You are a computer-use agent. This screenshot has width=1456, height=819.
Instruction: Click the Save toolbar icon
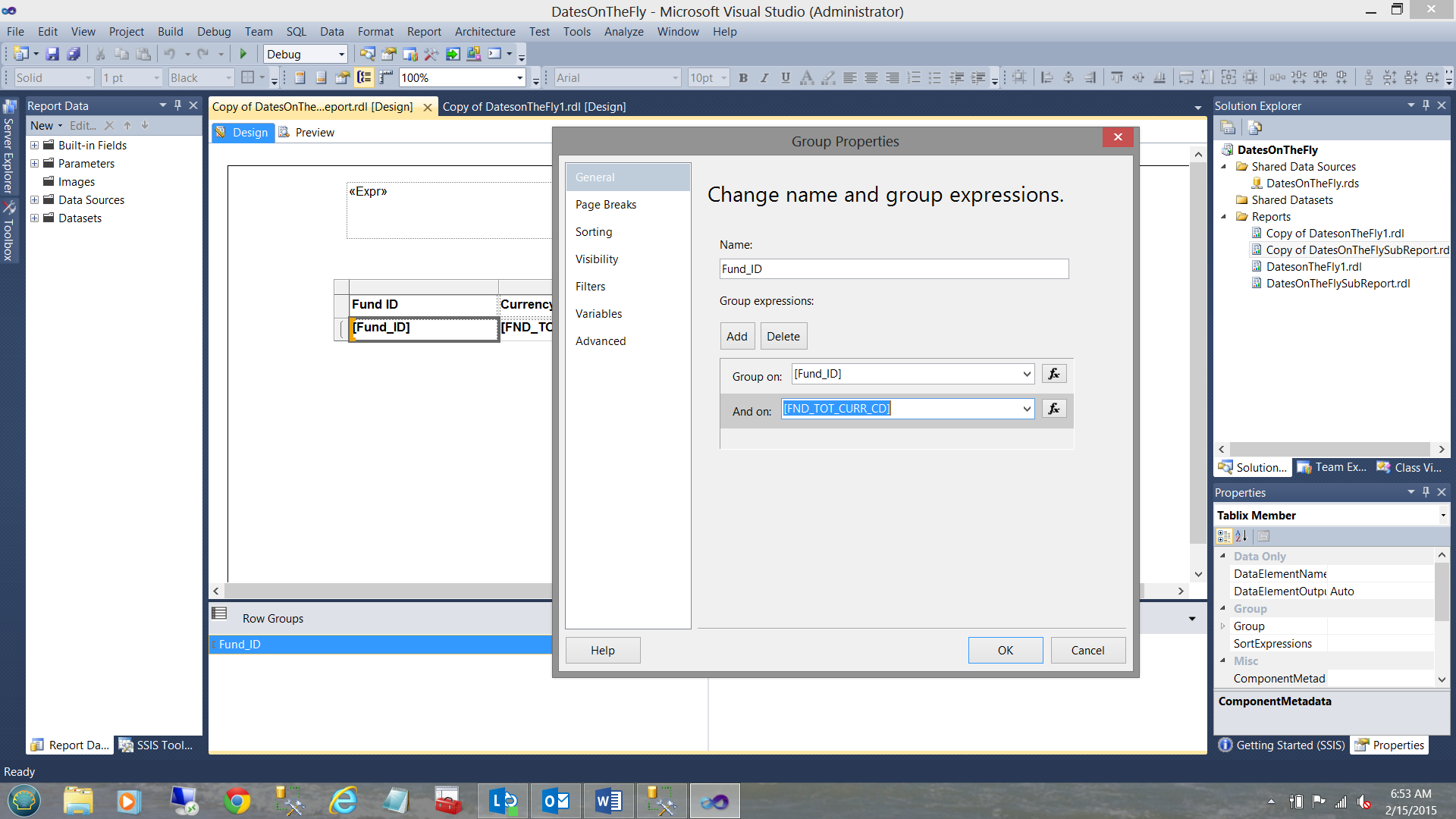click(52, 54)
